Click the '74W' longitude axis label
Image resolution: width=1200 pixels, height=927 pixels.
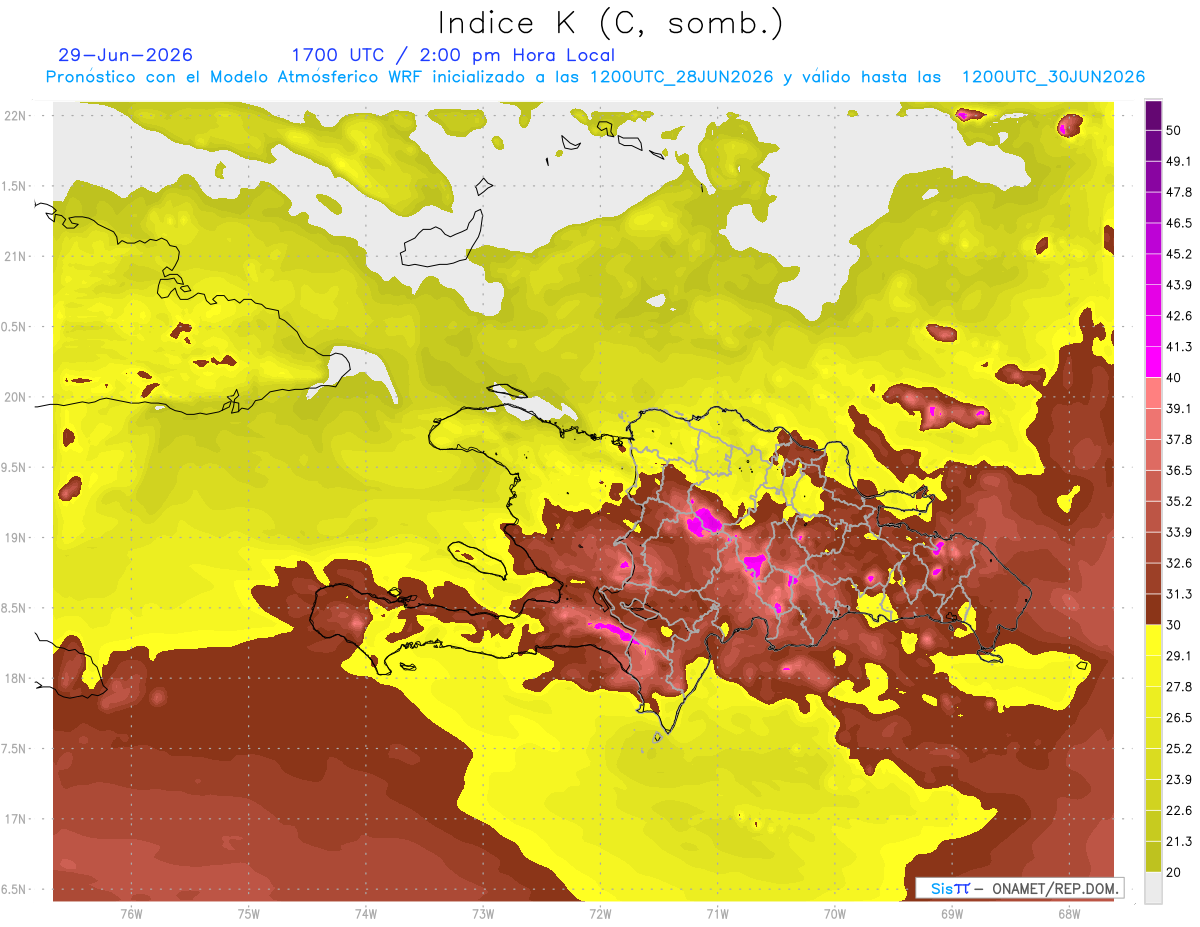[x=366, y=913]
